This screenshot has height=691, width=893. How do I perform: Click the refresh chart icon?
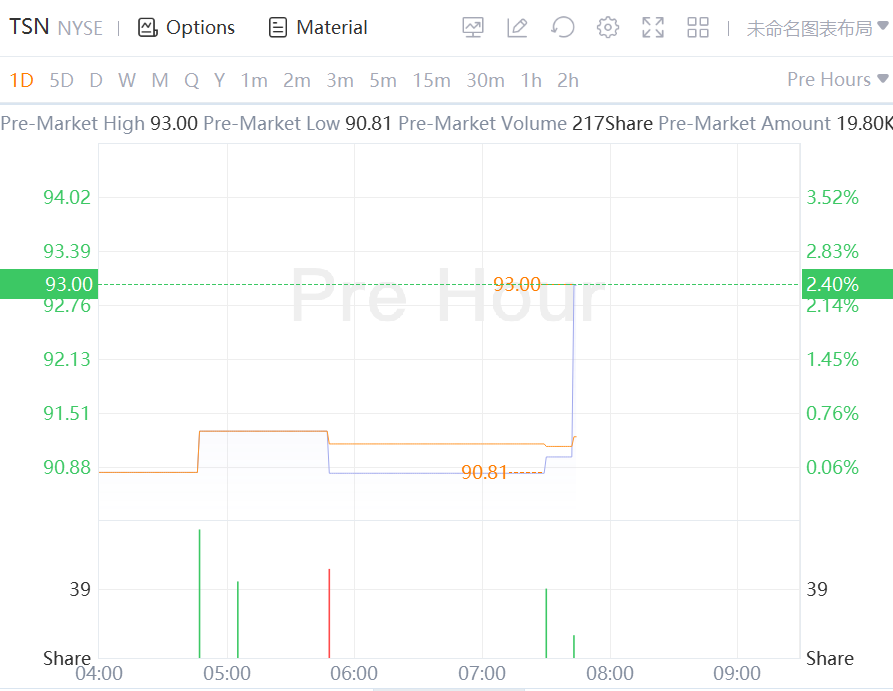tap(563, 28)
